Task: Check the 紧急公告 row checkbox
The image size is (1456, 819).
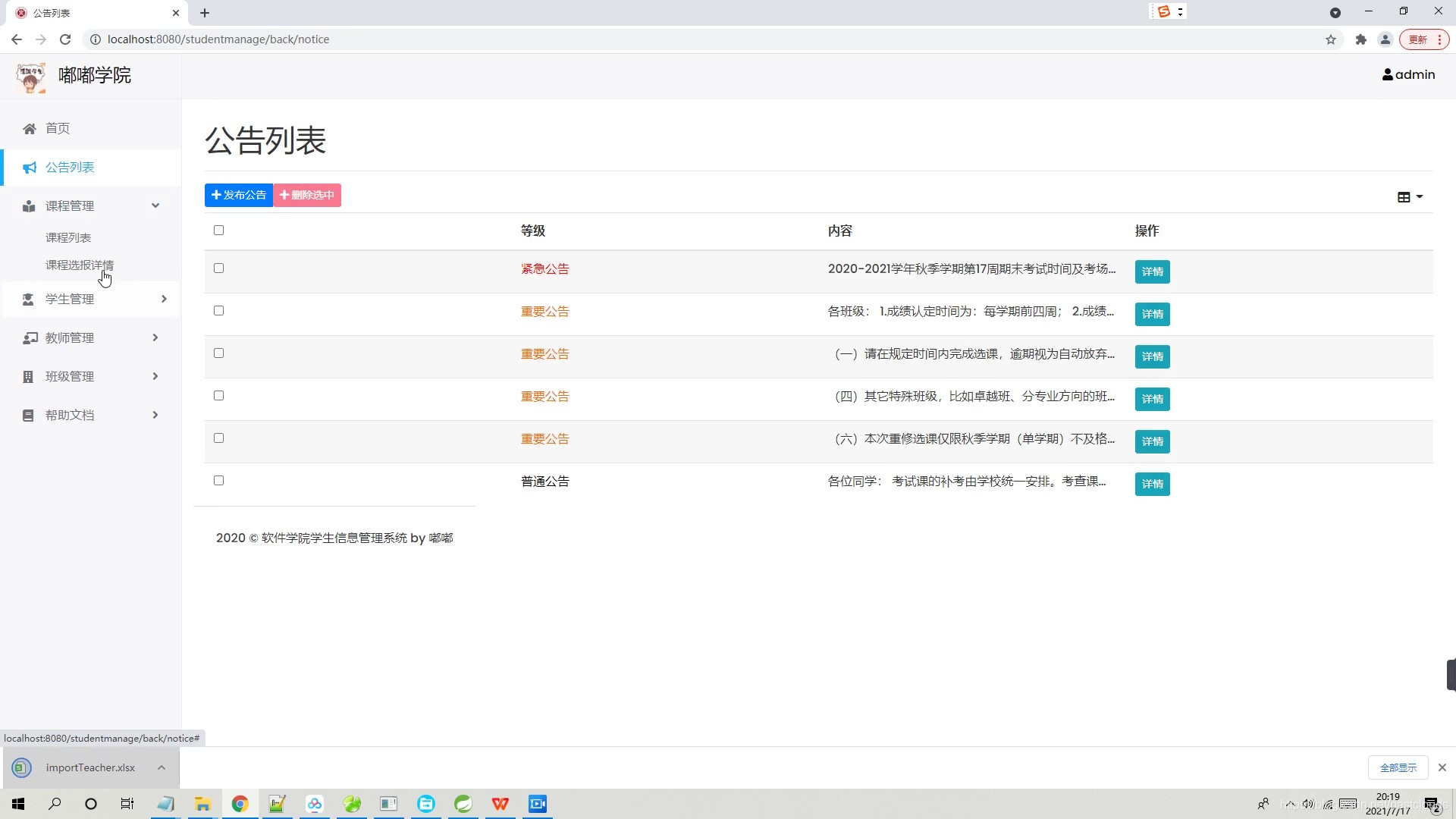Action: tap(218, 268)
